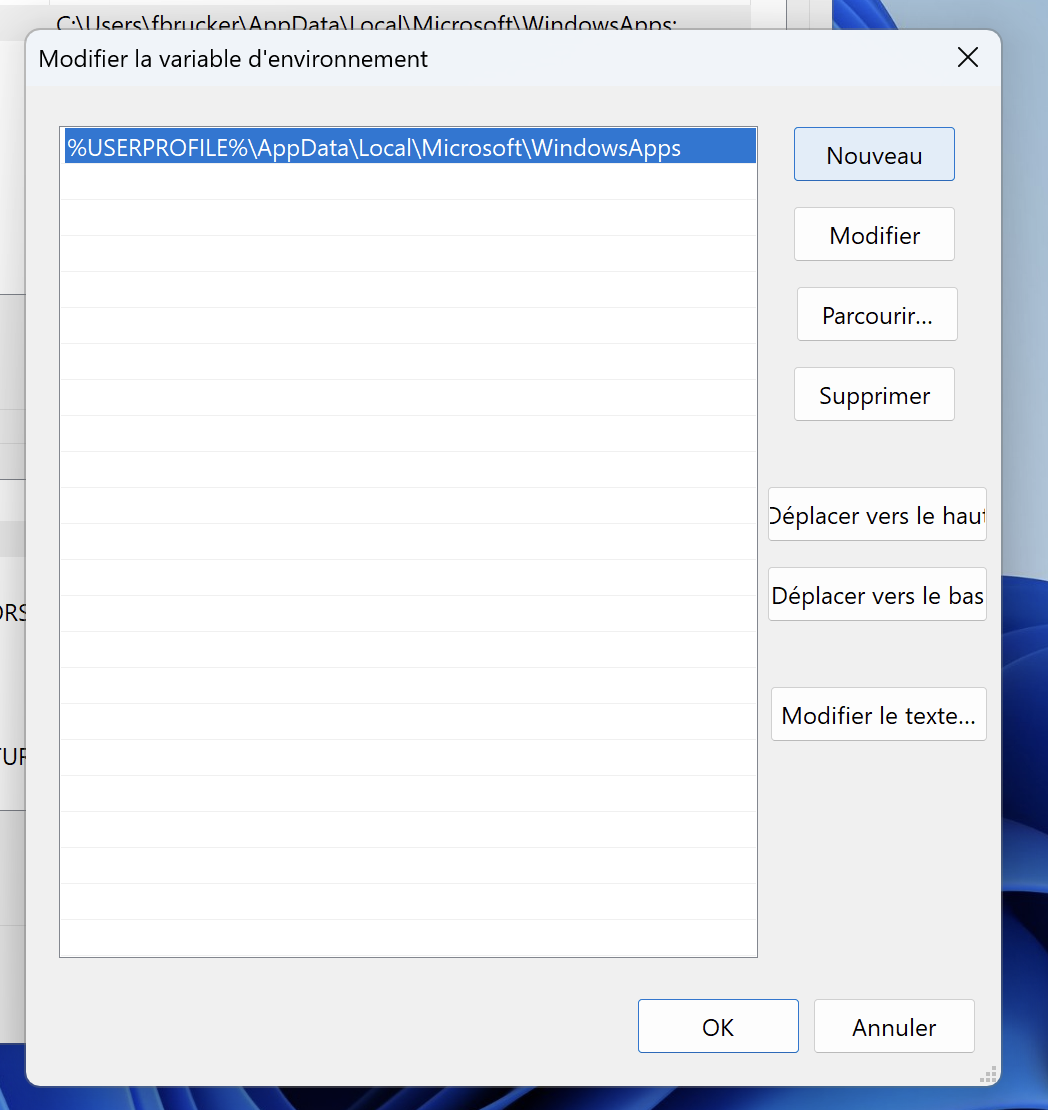Viewport: 1048px width, 1110px height.
Task: Cancel the dialog with Annuler
Action: click(894, 1027)
